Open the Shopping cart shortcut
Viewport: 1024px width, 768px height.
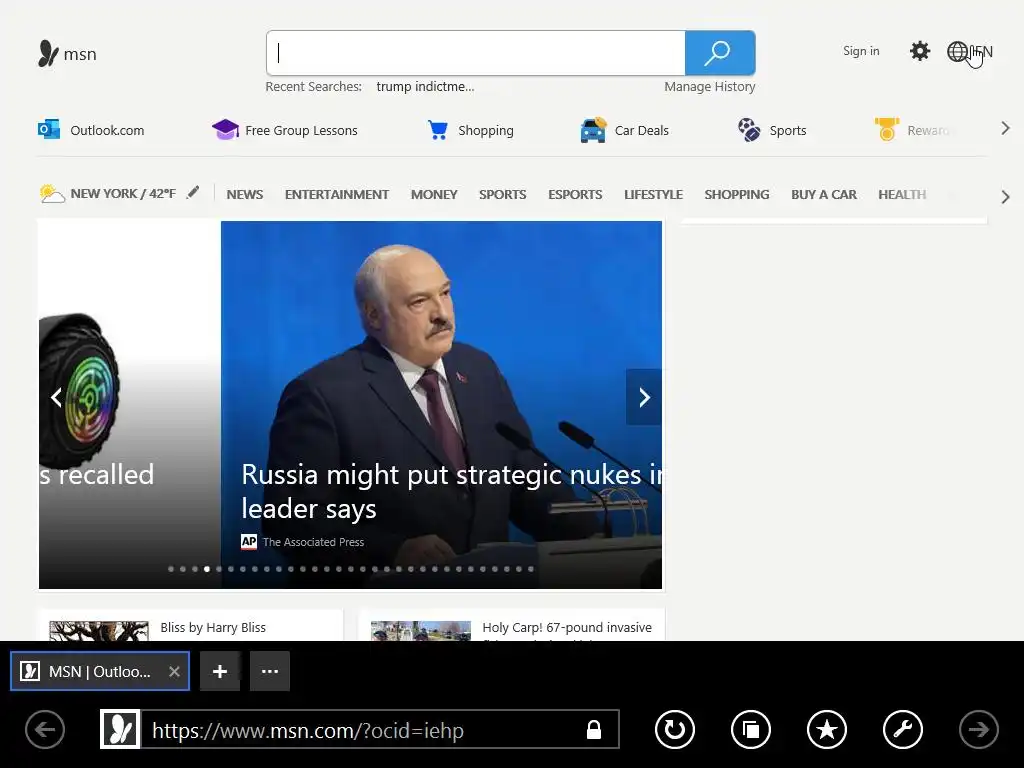tap(470, 130)
